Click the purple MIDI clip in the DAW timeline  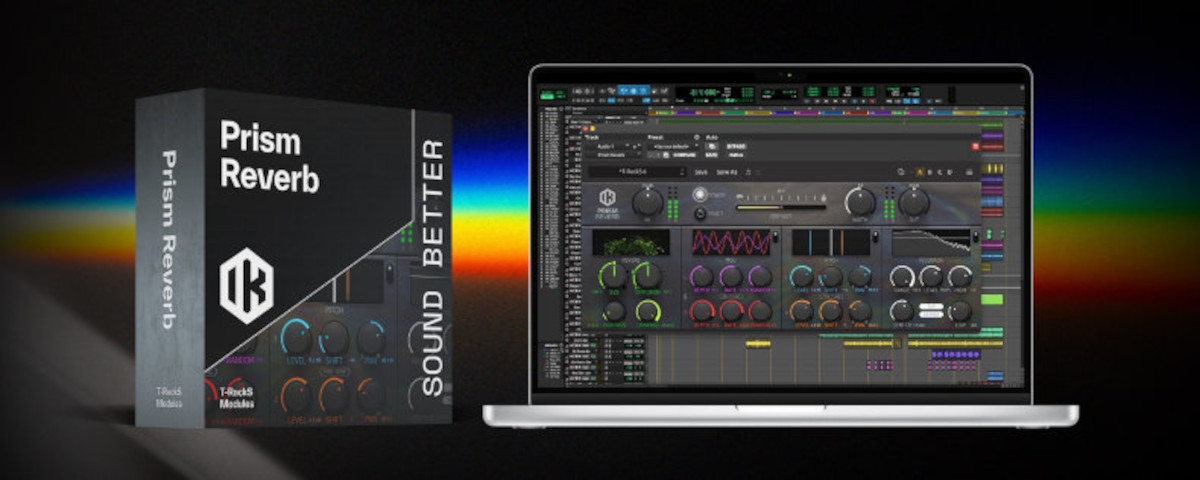coord(956,354)
